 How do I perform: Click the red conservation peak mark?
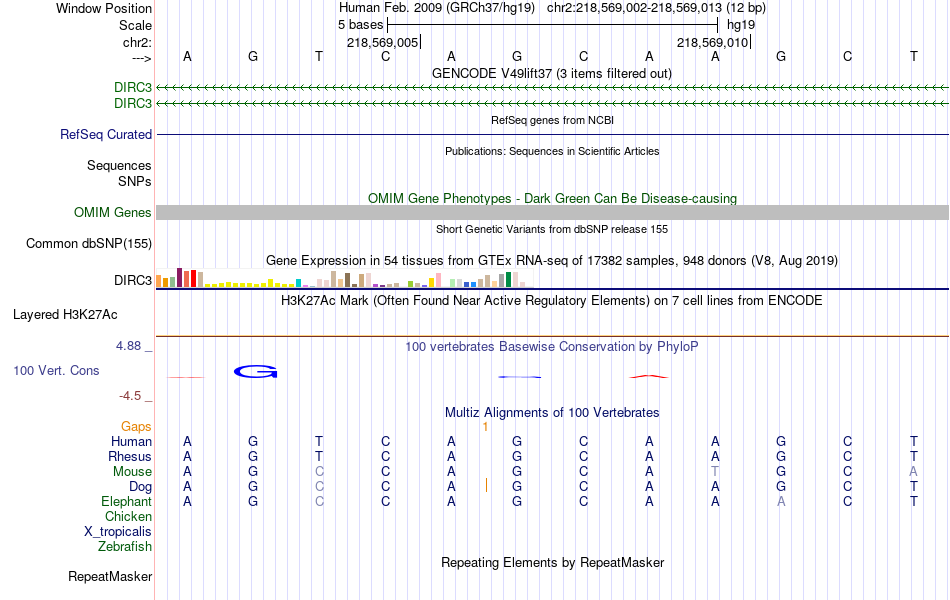point(649,376)
